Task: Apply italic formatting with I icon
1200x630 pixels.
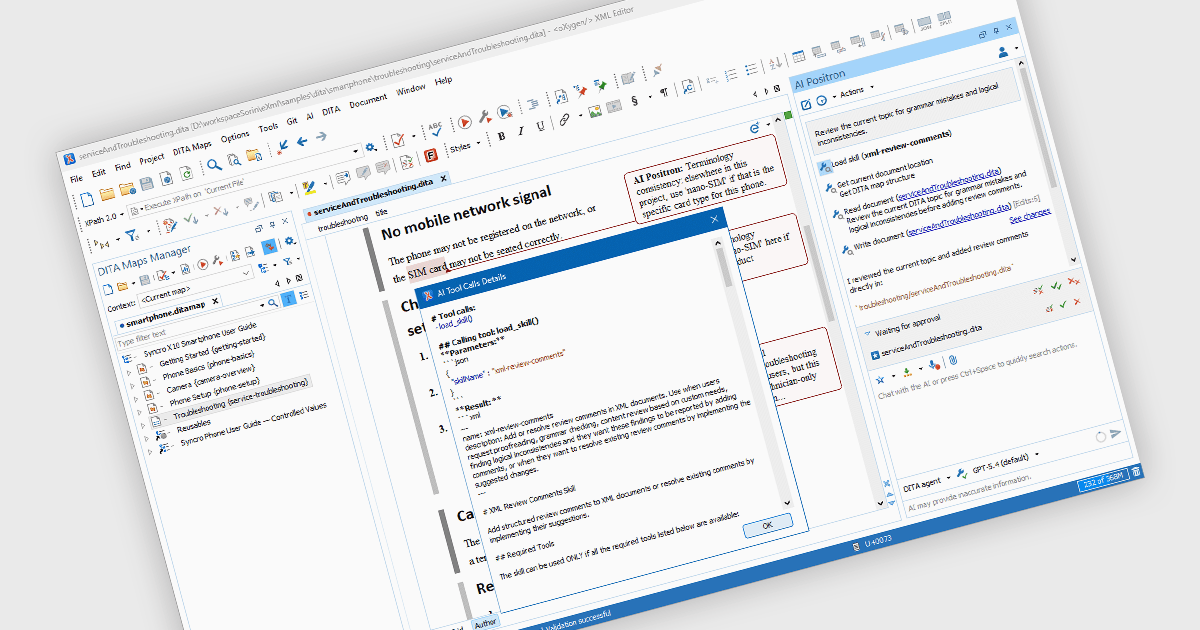Action: pyautogui.click(x=521, y=131)
